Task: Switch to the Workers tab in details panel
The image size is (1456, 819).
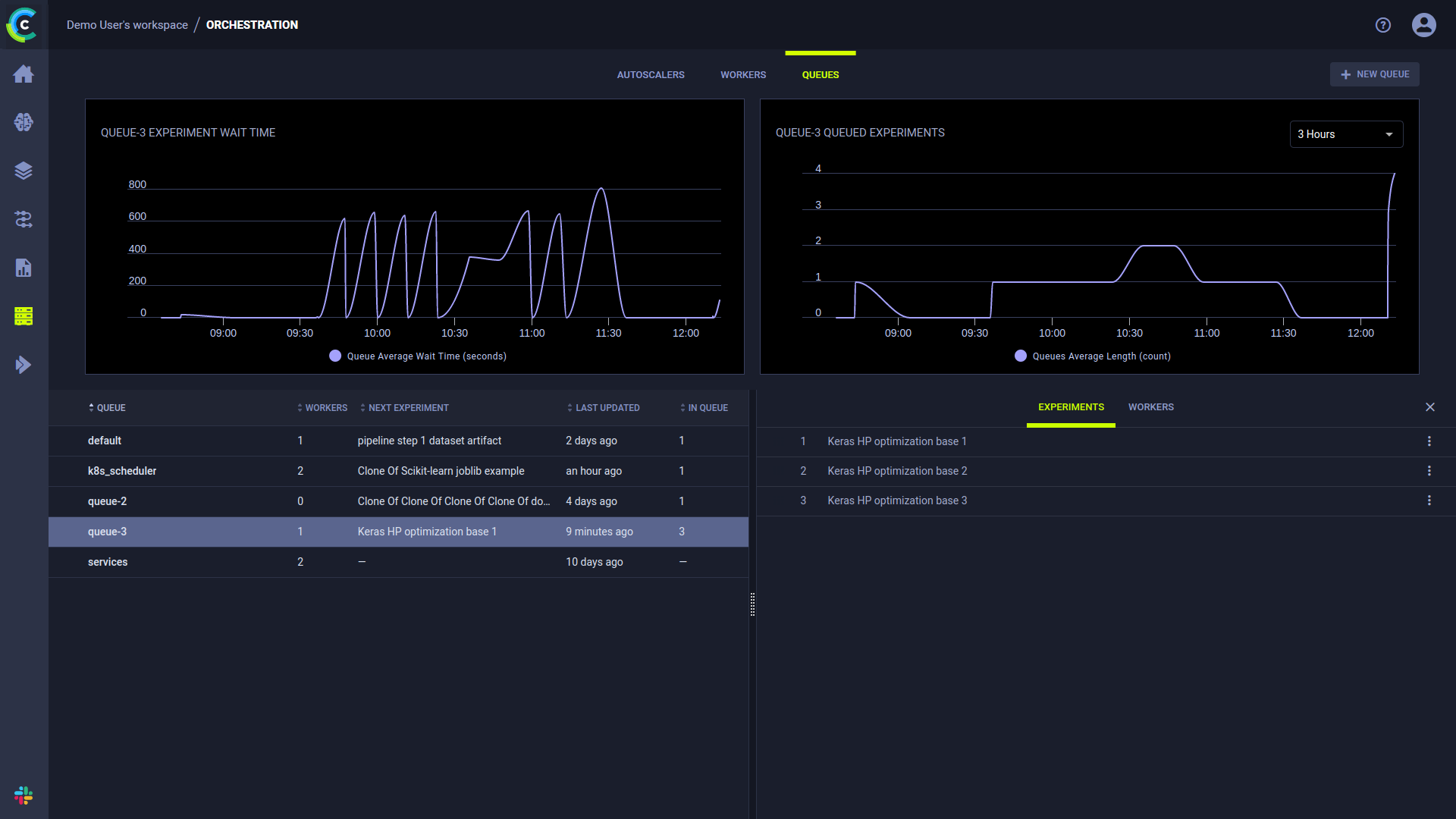Action: (1150, 407)
